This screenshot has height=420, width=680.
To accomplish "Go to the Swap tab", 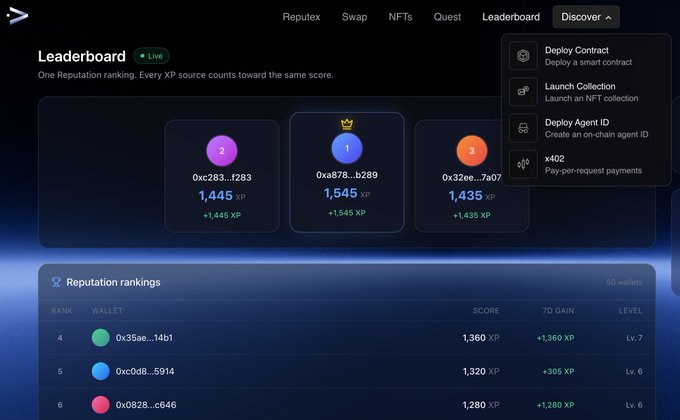I will 354,17.
